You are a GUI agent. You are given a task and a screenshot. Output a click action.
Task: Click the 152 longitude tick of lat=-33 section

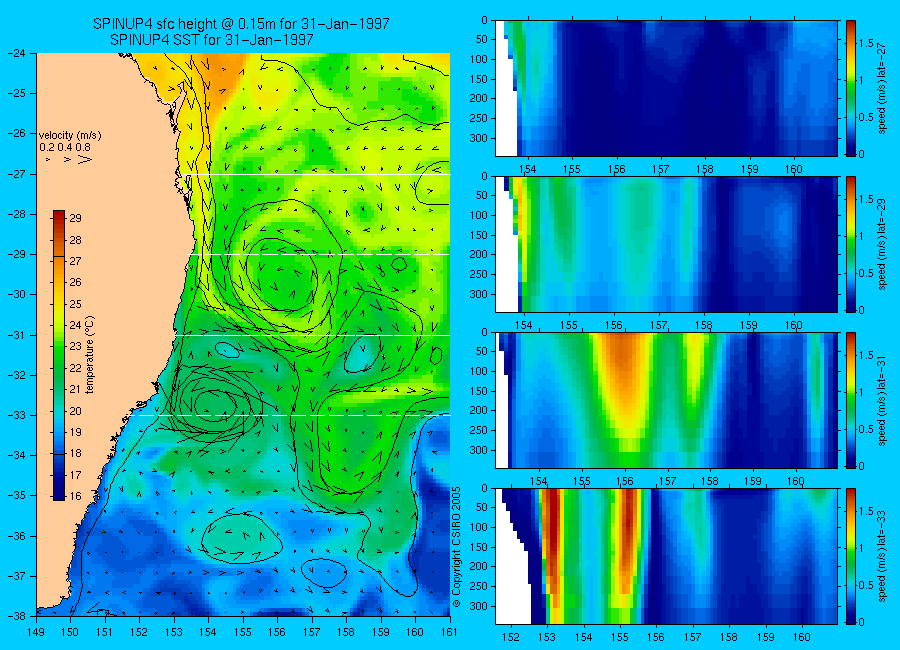[511, 637]
